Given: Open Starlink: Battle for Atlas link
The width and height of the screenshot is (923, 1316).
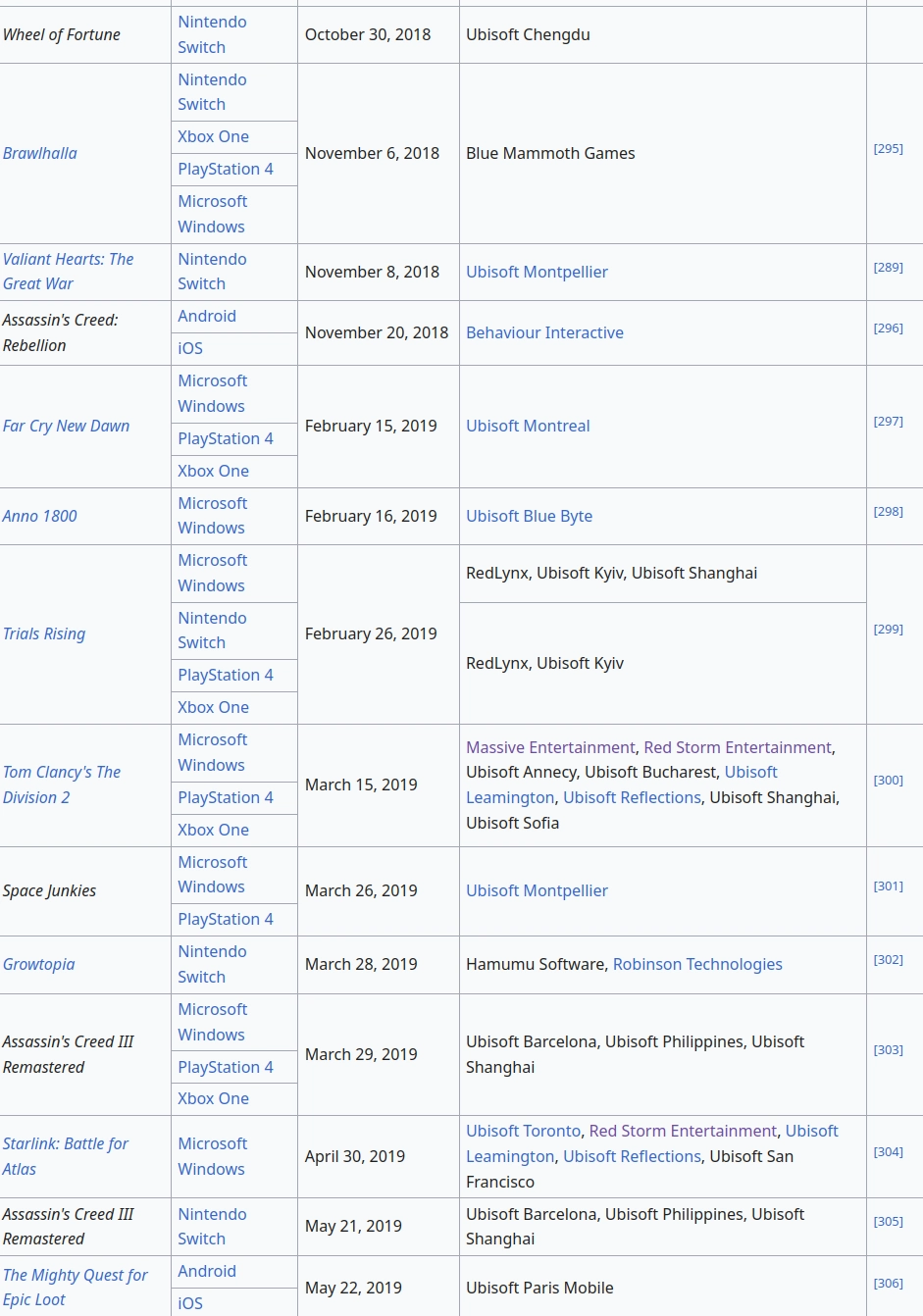Looking at the screenshot, I should pos(66,1156).
